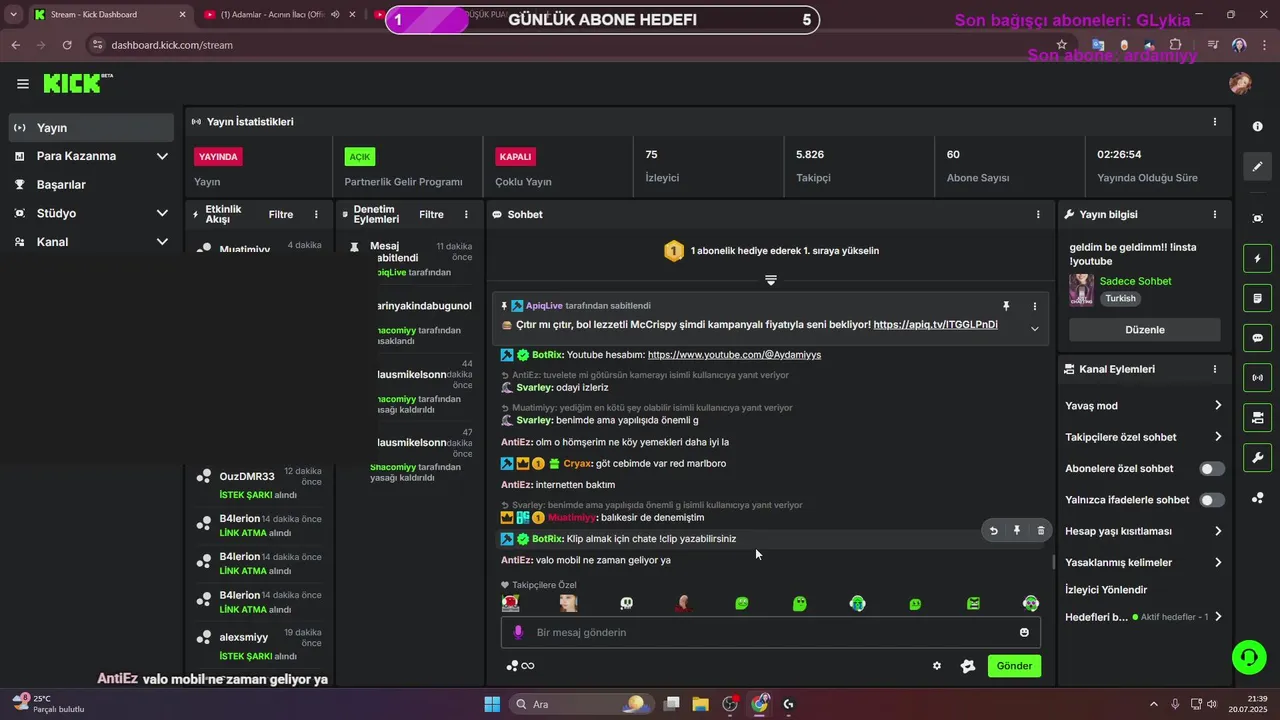Open the BotRix YouTube channel link

(734, 355)
